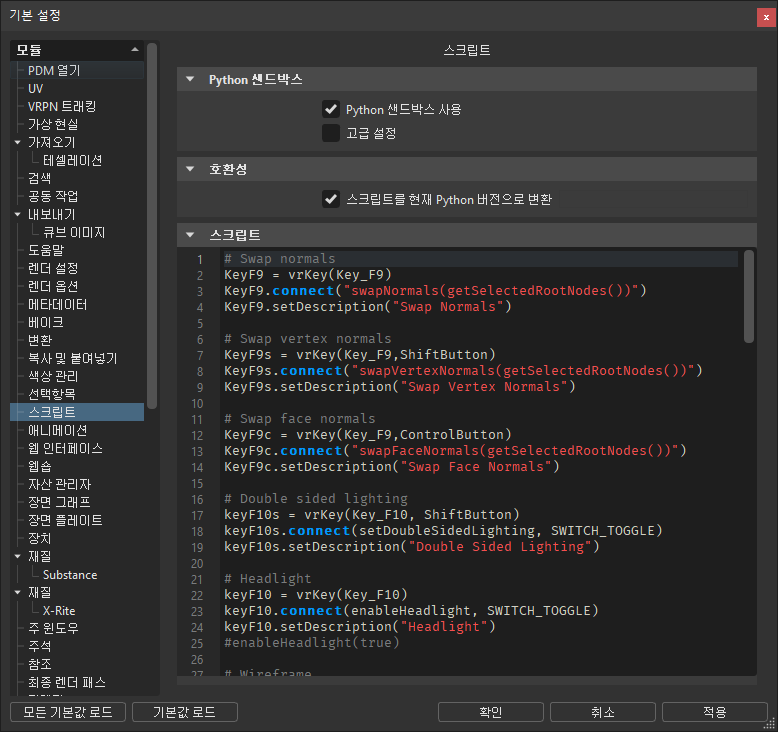Click the 기본값 로드 button

(x=185, y=712)
